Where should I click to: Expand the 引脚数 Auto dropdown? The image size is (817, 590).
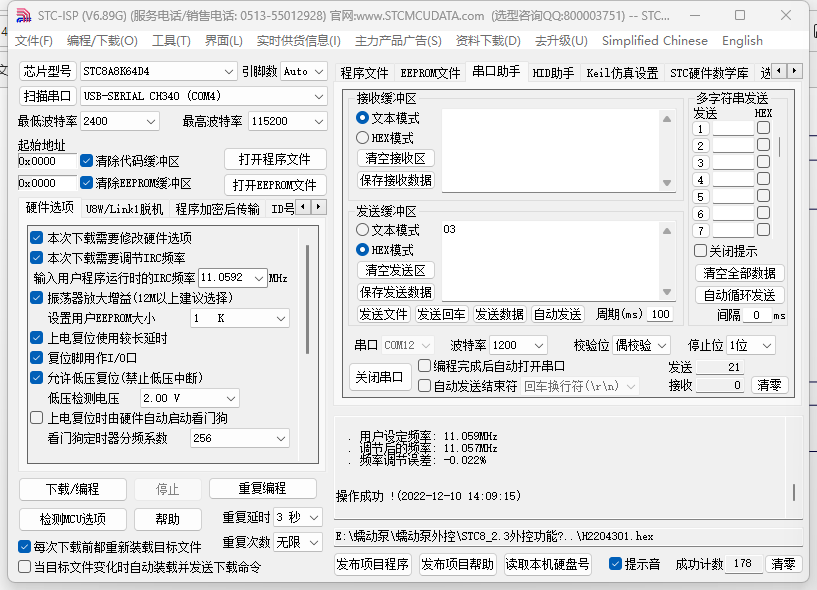tap(319, 71)
